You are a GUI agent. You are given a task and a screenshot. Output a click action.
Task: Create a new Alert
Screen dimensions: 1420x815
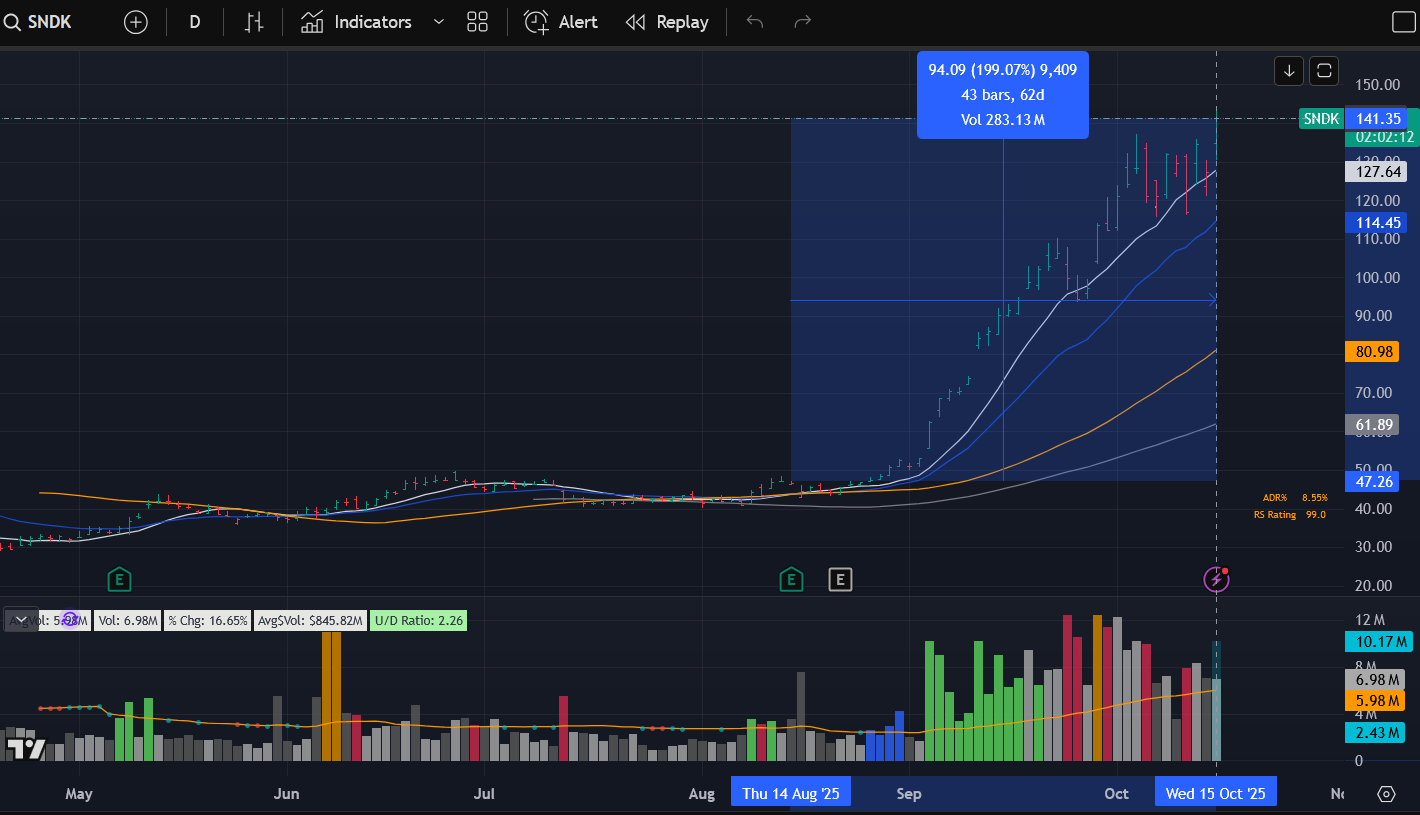(x=561, y=22)
